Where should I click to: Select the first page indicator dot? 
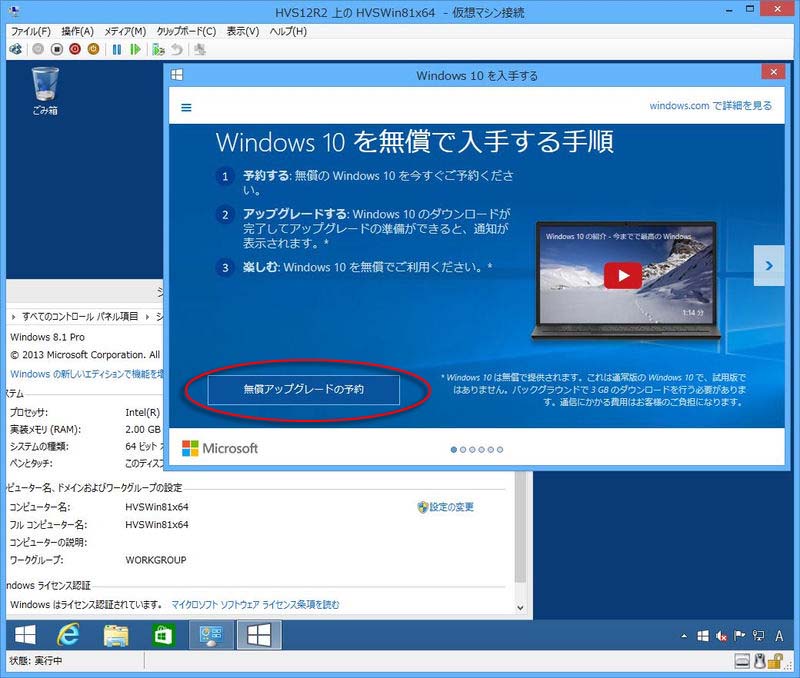[454, 449]
